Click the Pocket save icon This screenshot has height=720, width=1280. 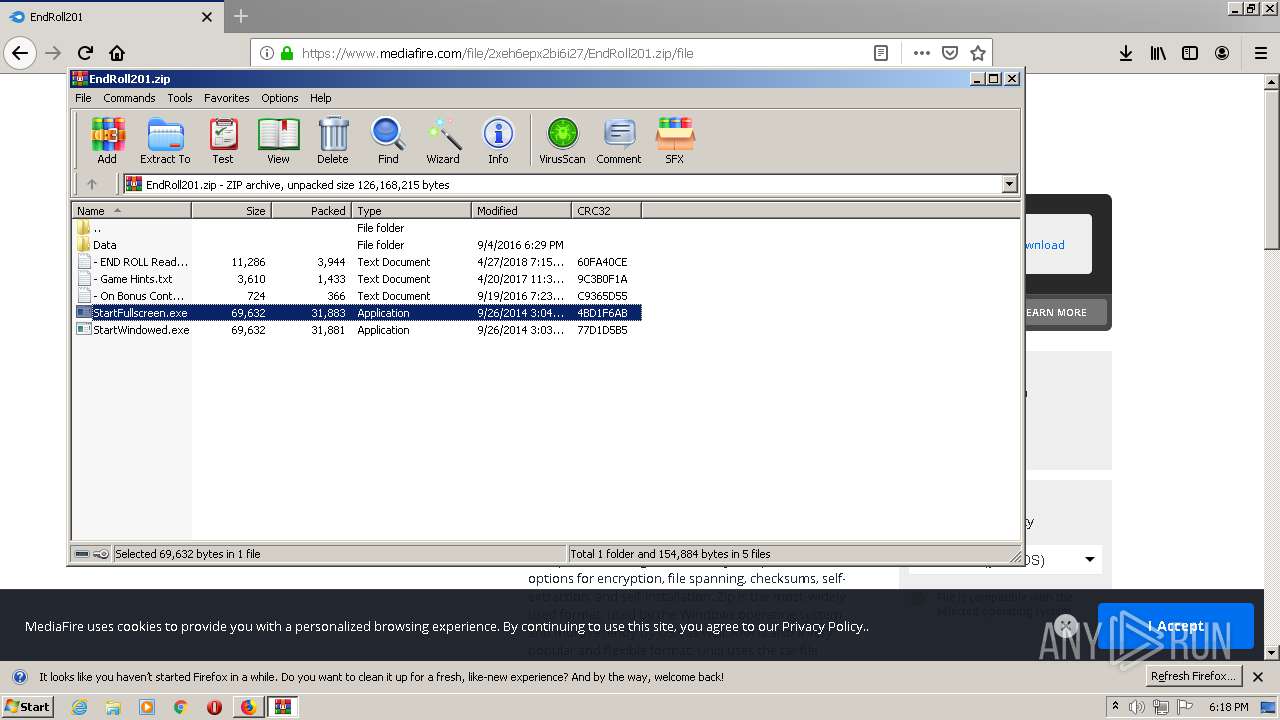click(x=950, y=53)
